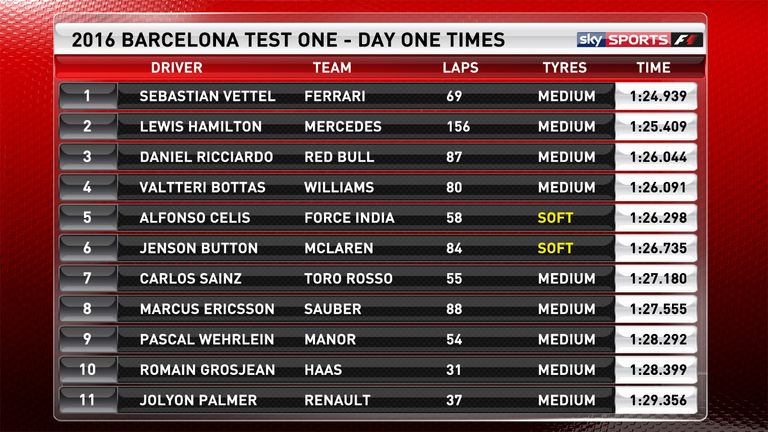This screenshot has width=768, height=432.
Task: Click the HAAS team entry
Action: coord(323,369)
